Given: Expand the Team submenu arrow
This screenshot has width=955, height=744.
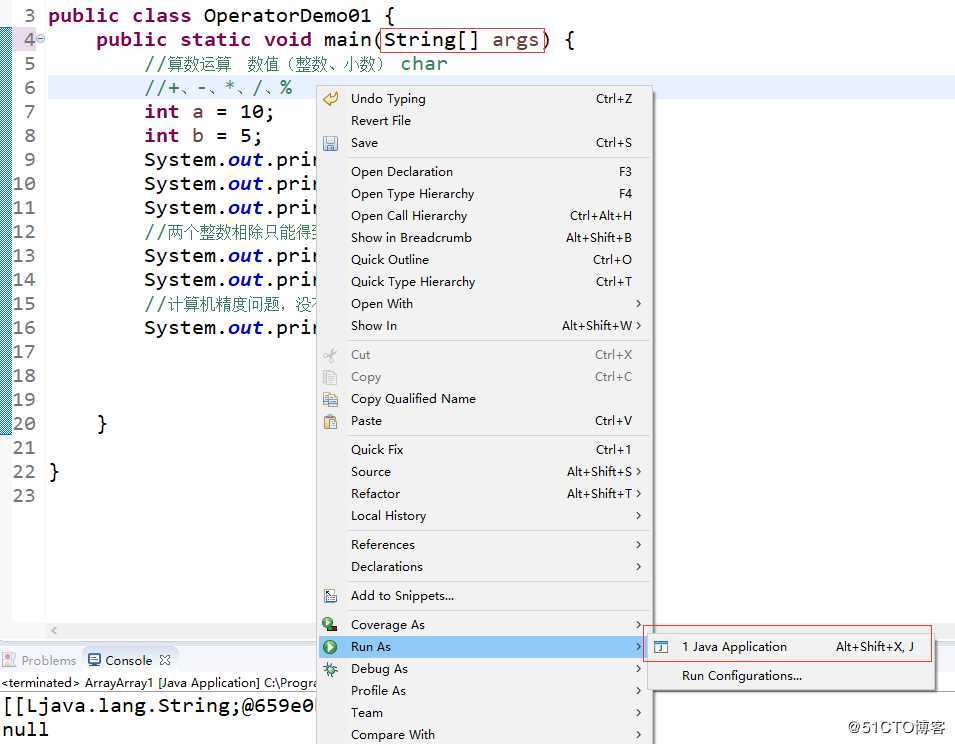Looking at the screenshot, I should pos(638,712).
